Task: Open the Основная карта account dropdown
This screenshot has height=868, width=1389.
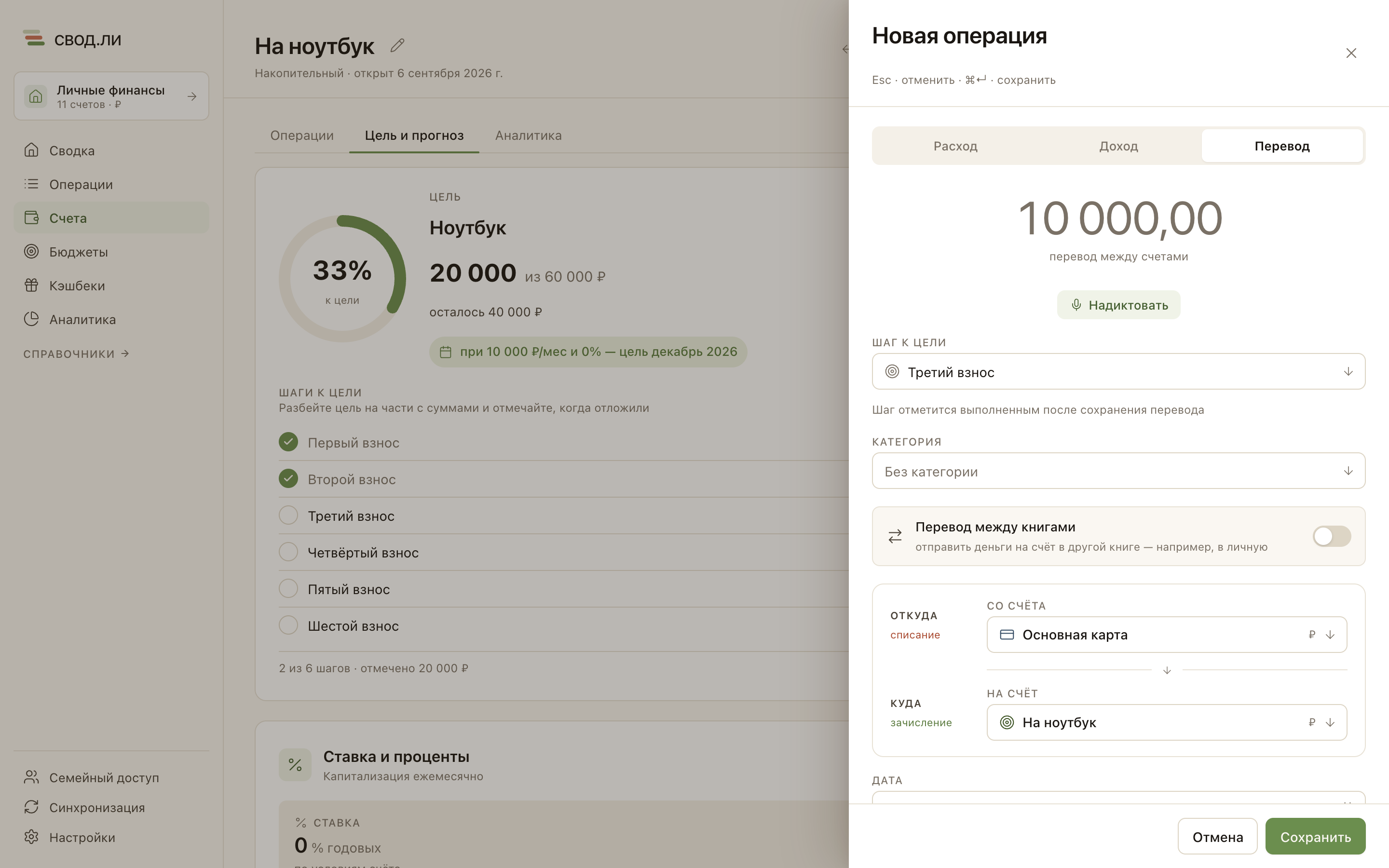Action: click(1166, 634)
